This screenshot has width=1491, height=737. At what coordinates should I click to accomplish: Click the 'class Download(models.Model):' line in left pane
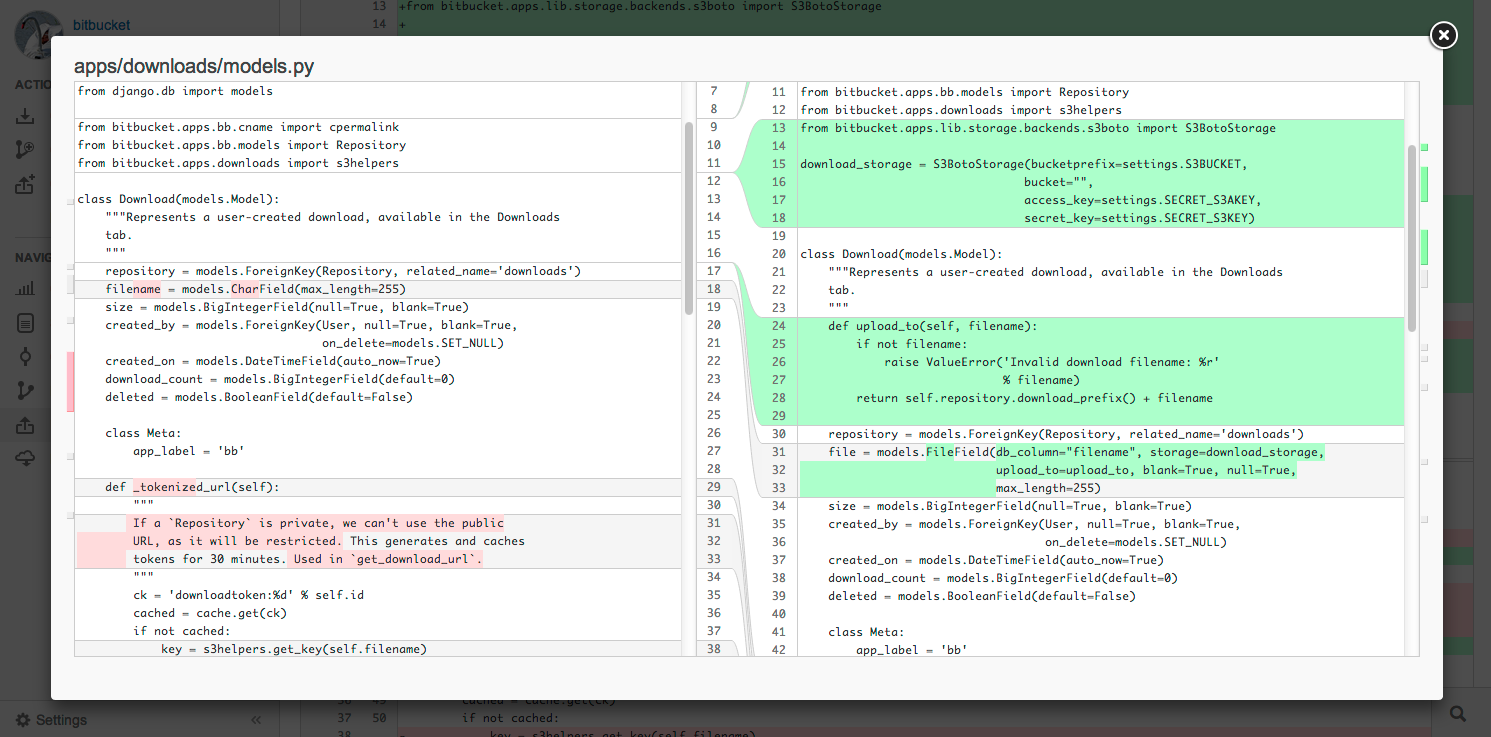point(178,199)
